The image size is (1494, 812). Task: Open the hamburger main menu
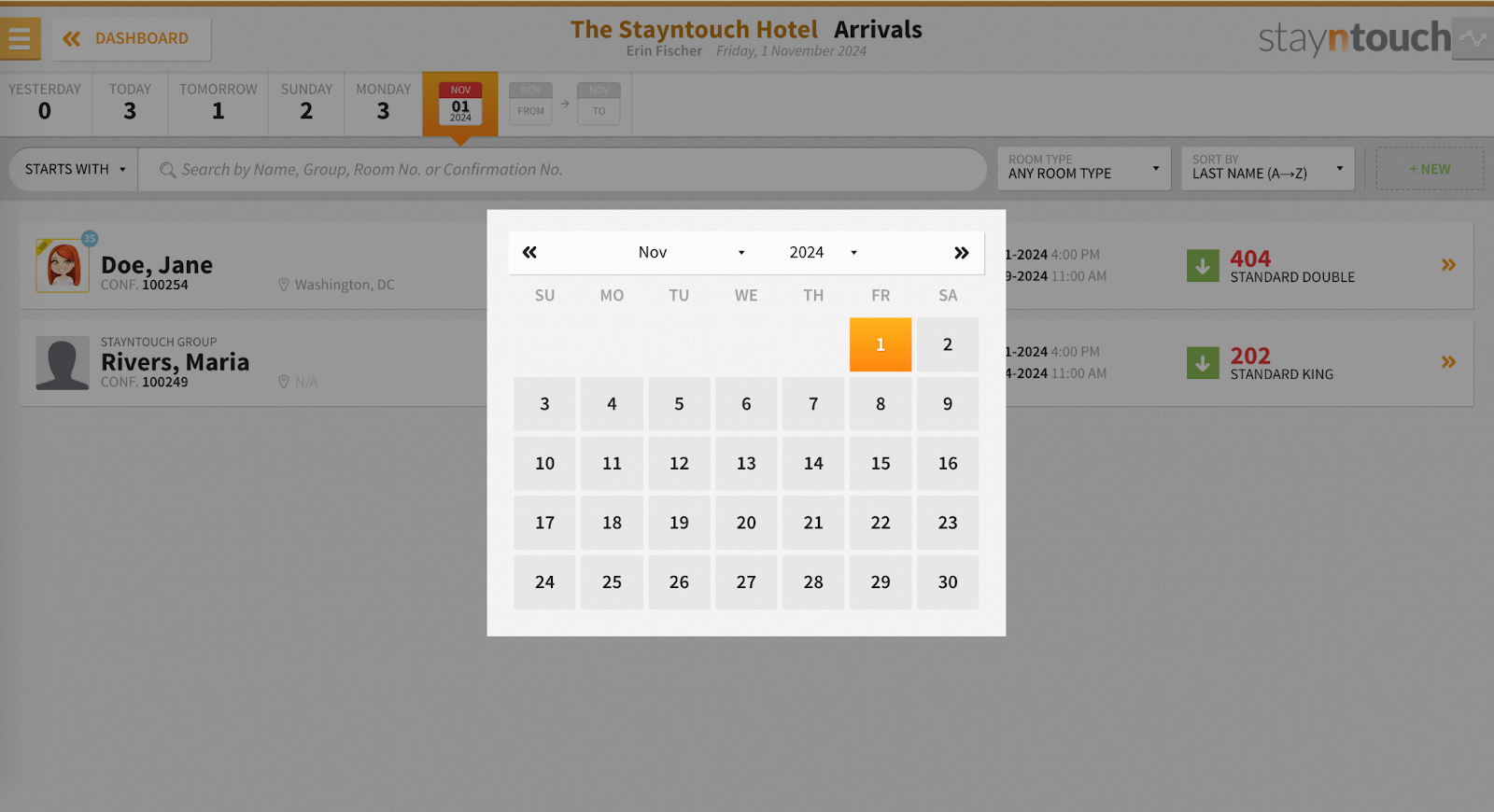coord(20,38)
